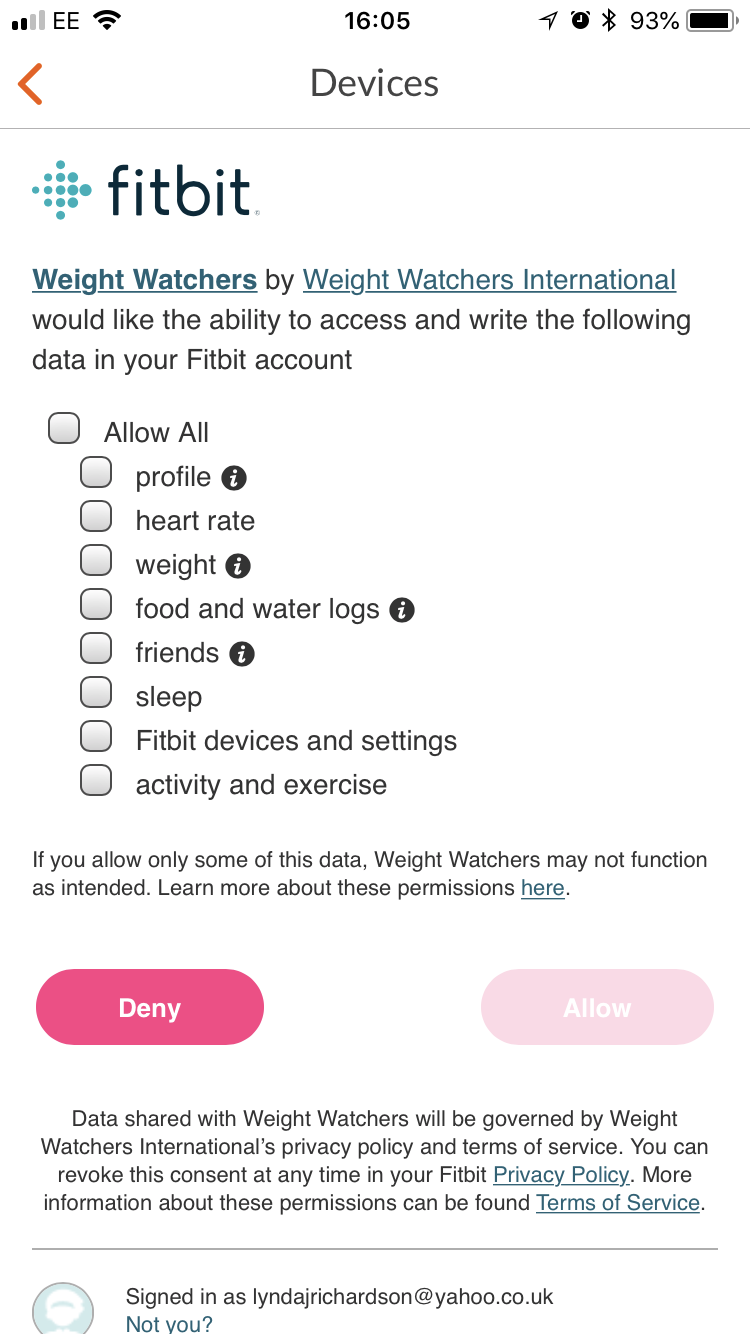Check the Allow All checkbox
Viewport: 750px width, 1334px height.
click(65, 429)
